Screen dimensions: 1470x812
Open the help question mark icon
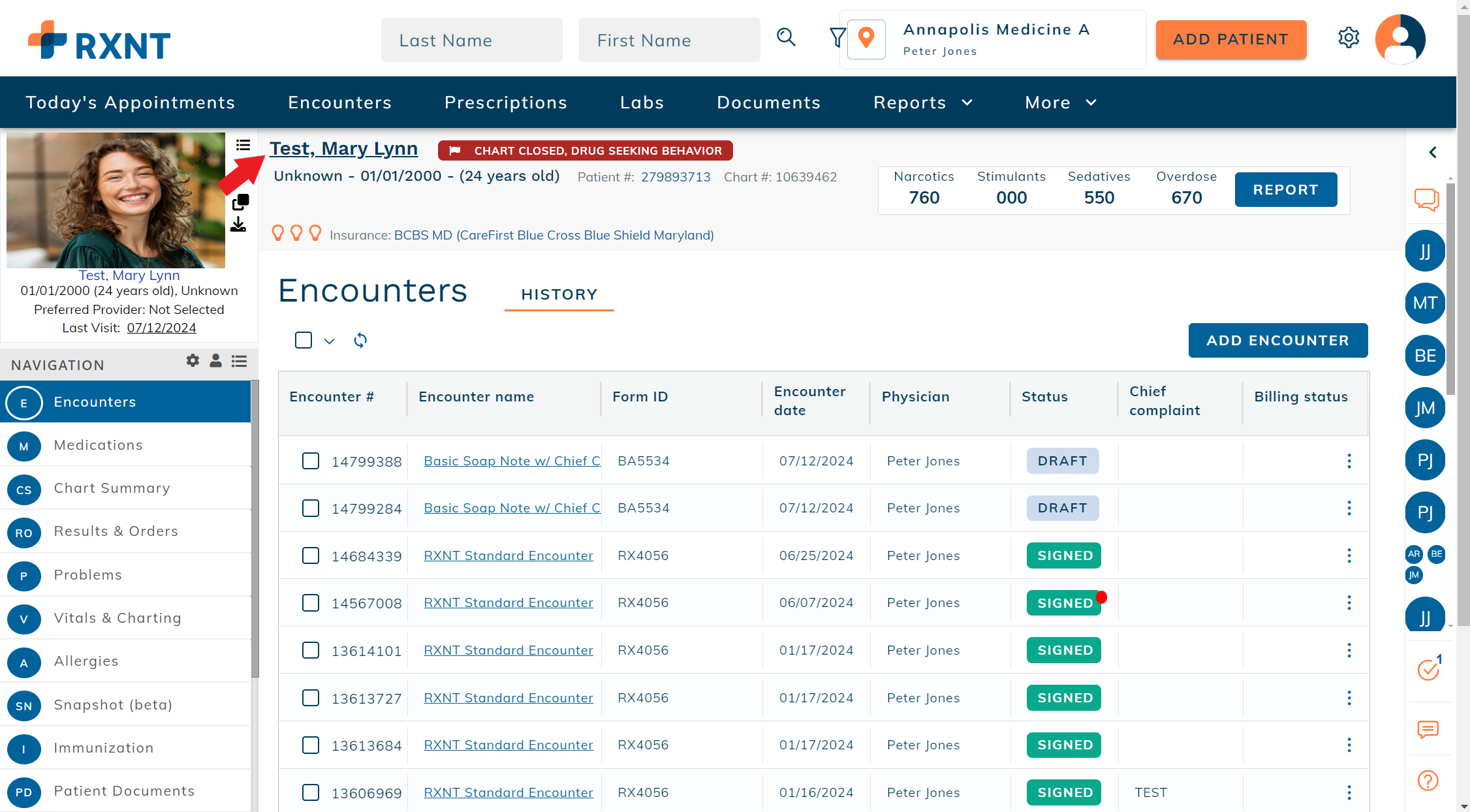click(1428, 781)
